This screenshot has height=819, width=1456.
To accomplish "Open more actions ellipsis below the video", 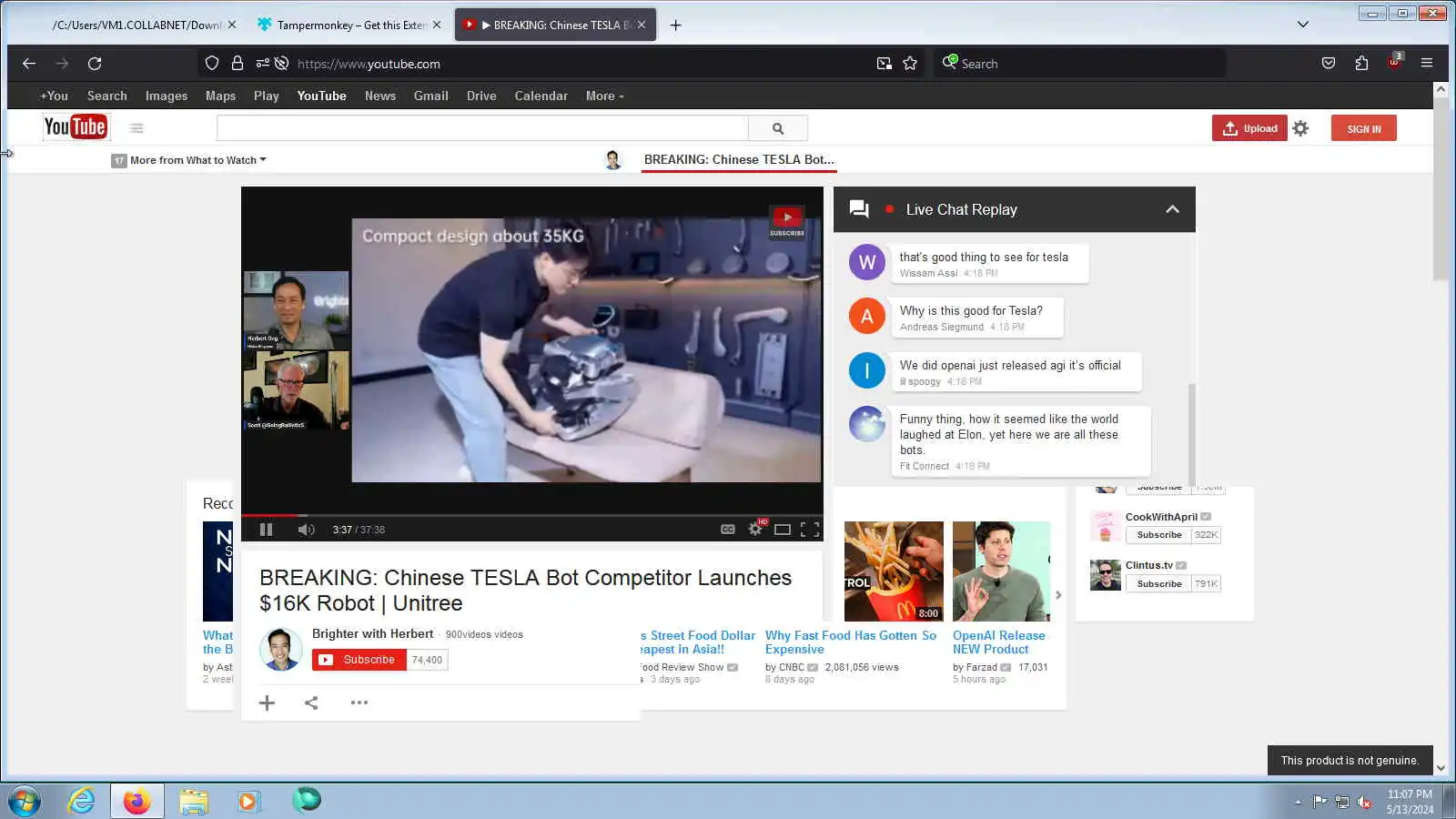I will (x=359, y=703).
